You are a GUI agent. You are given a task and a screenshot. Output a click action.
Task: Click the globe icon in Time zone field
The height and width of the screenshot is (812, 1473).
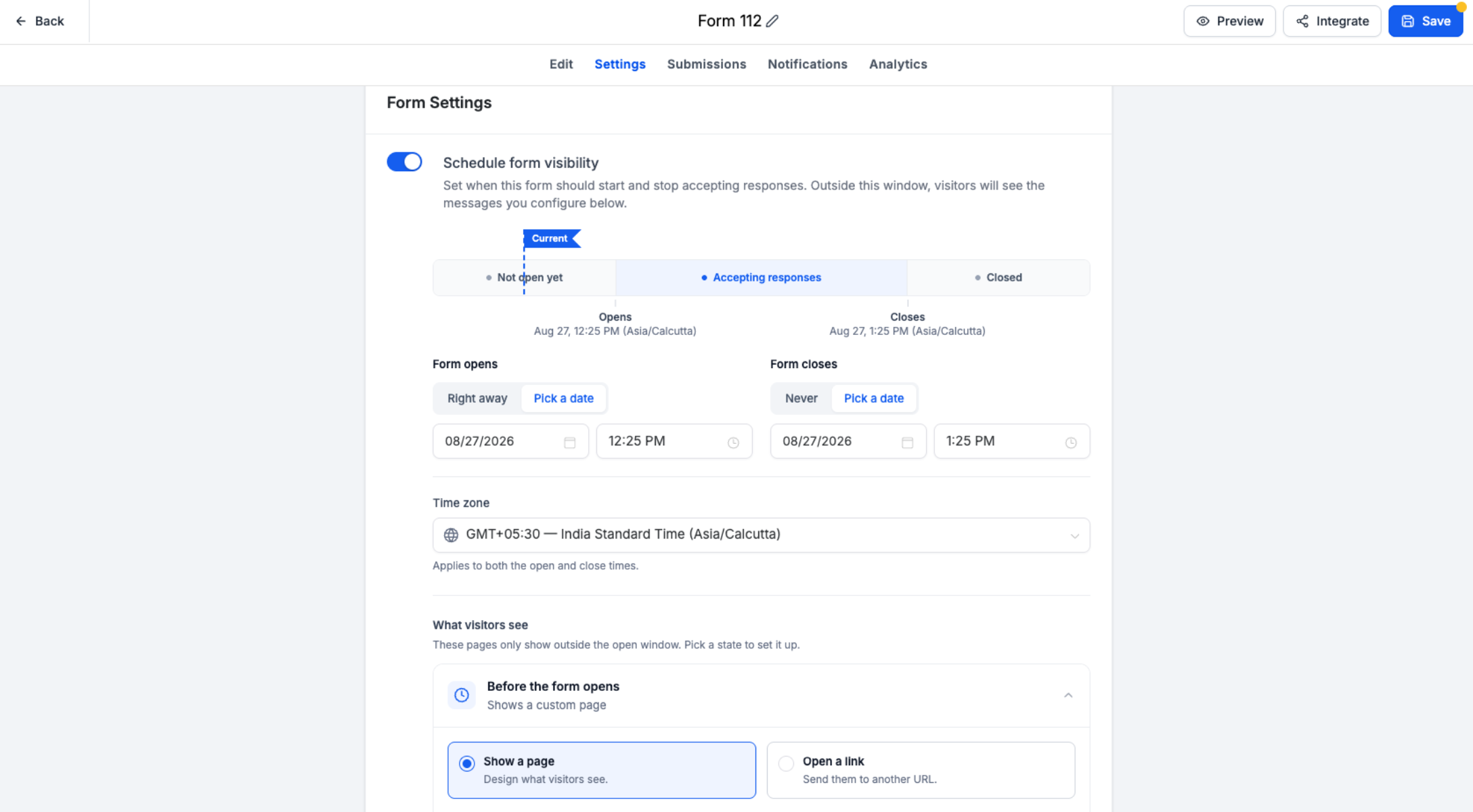coord(451,535)
